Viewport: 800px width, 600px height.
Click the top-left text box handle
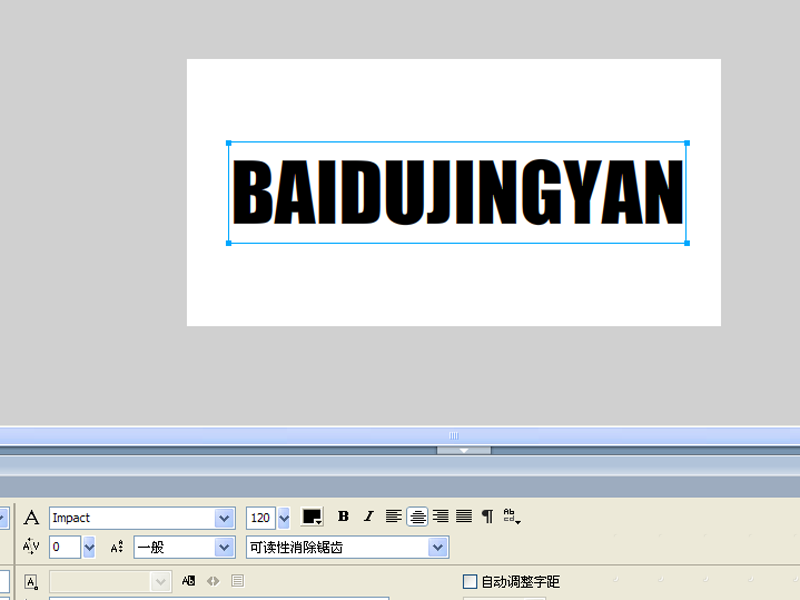[229, 143]
